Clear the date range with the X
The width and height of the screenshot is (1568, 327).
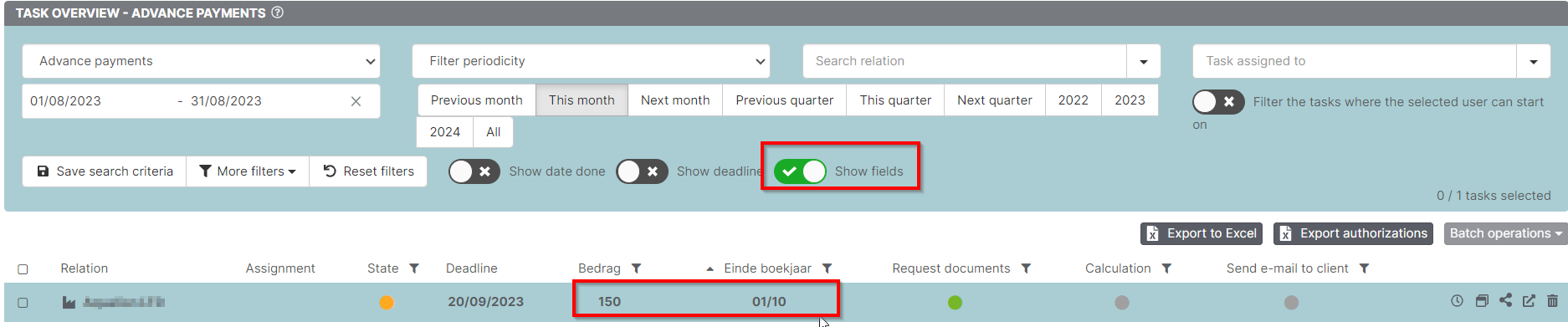click(x=356, y=101)
